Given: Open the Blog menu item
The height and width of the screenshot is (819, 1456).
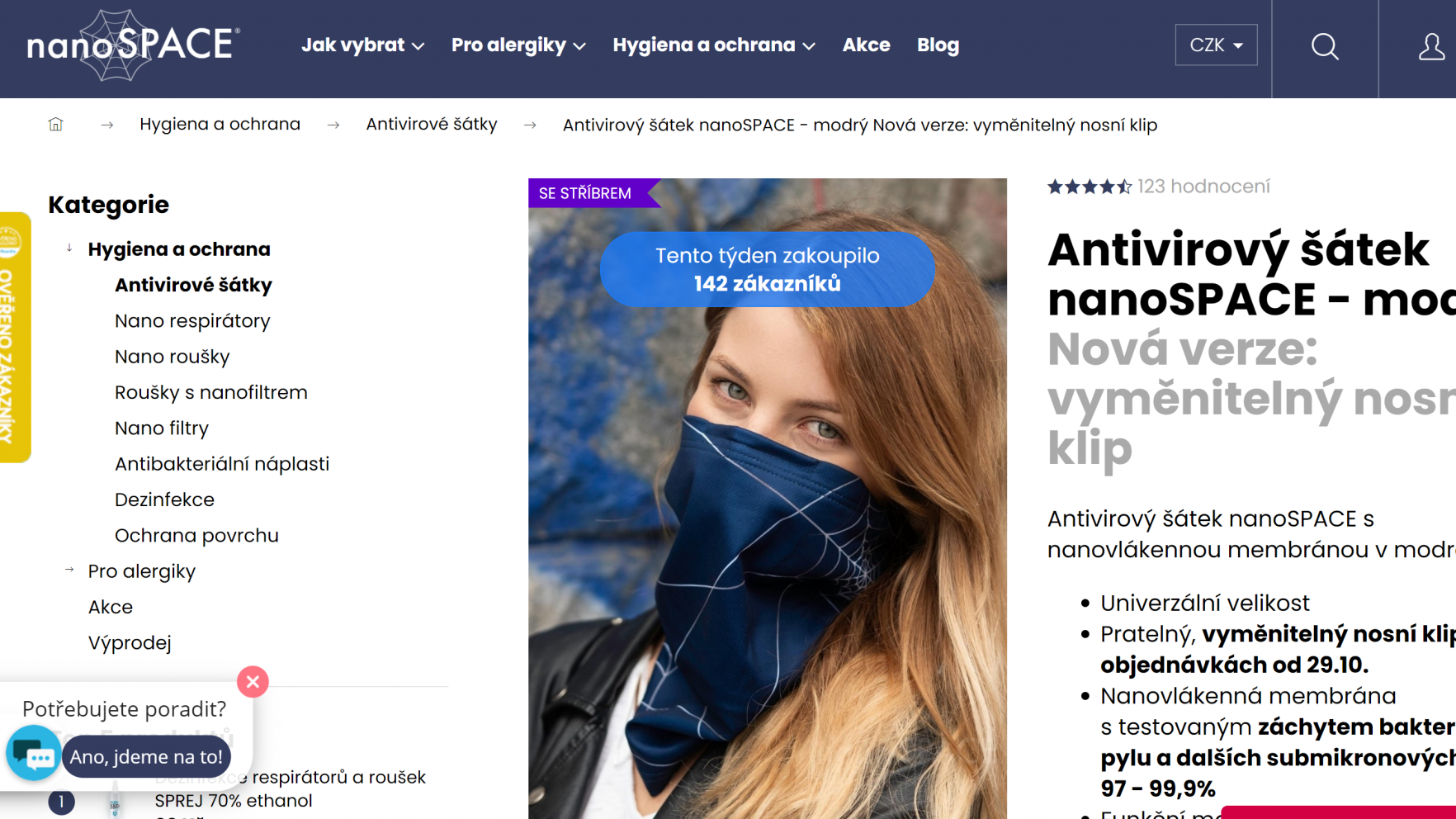Looking at the screenshot, I should pos(938,45).
